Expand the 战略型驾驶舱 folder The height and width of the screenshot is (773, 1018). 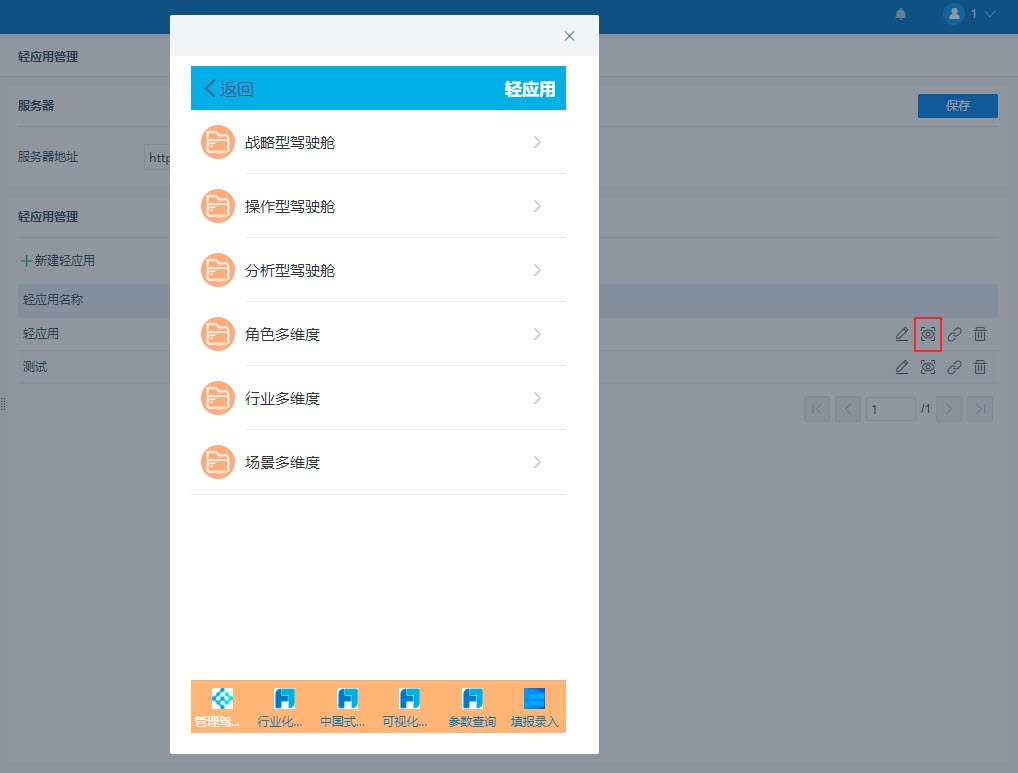pyautogui.click(x=379, y=142)
